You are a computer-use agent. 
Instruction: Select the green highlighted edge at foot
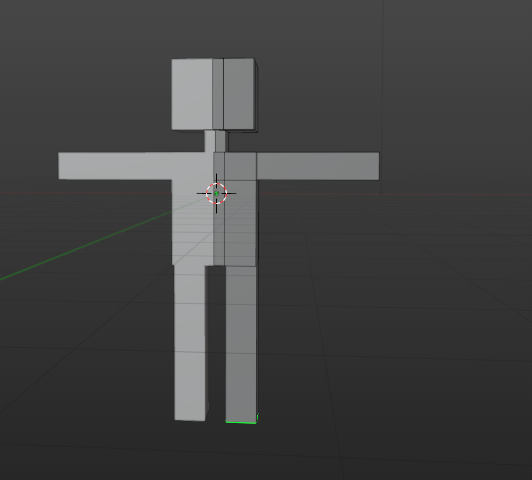(x=242, y=421)
